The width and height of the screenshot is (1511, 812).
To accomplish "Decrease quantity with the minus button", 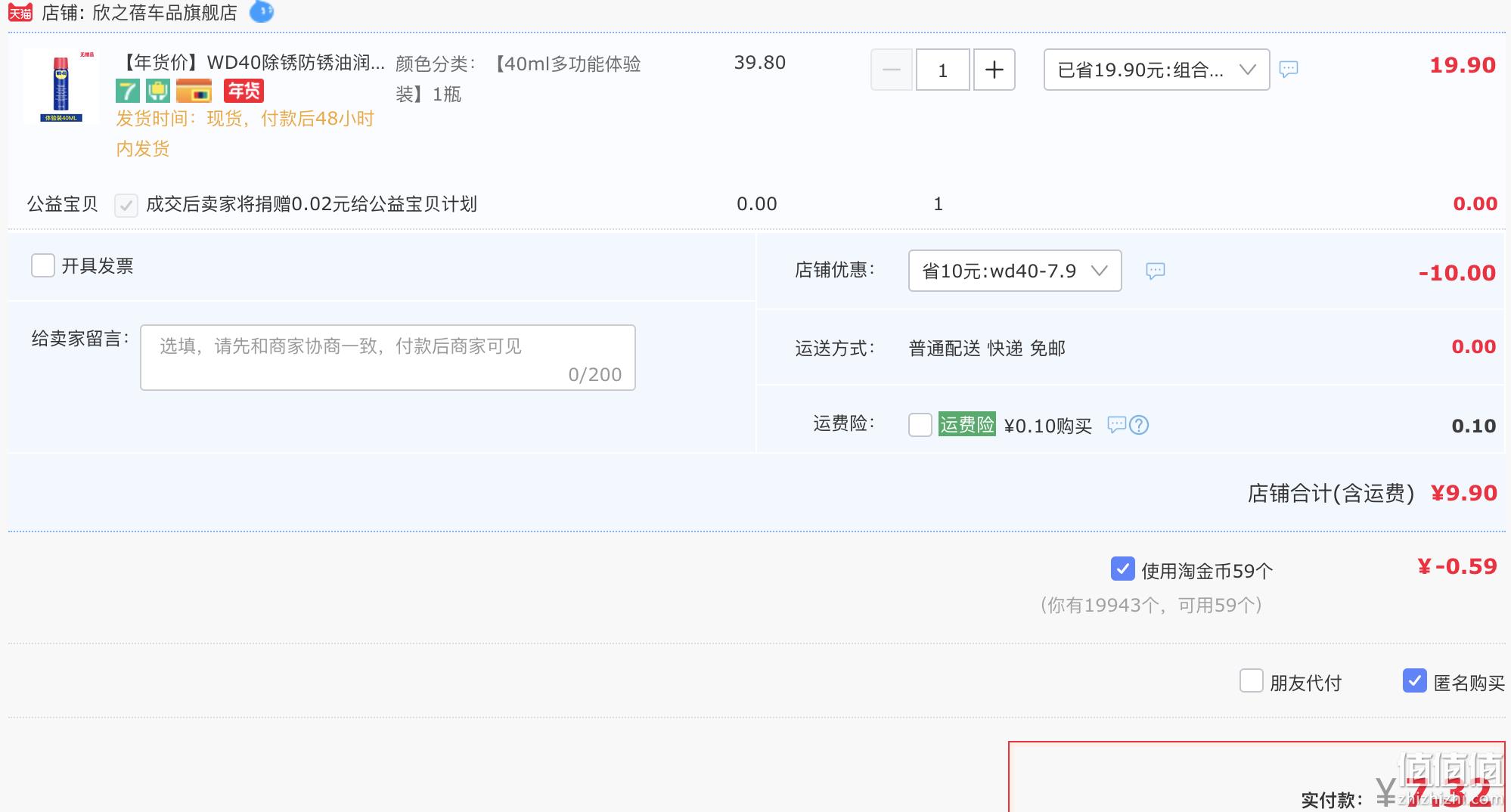I will (892, 70).
